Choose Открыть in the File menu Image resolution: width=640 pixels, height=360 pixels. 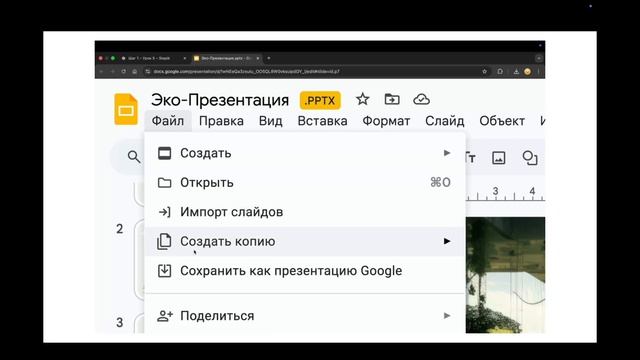[x=305, y=182]
